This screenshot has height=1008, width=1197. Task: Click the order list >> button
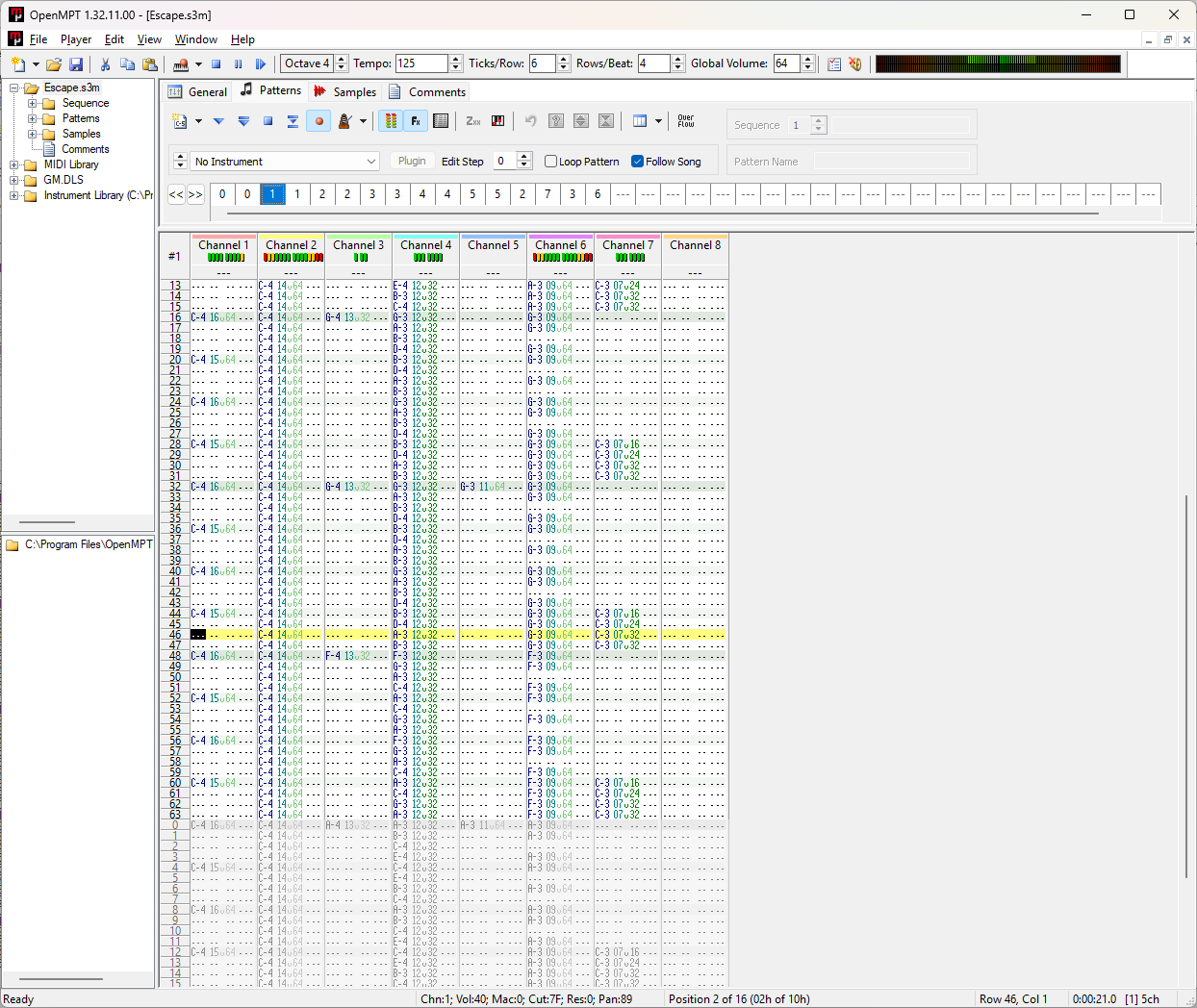[195, 194]
